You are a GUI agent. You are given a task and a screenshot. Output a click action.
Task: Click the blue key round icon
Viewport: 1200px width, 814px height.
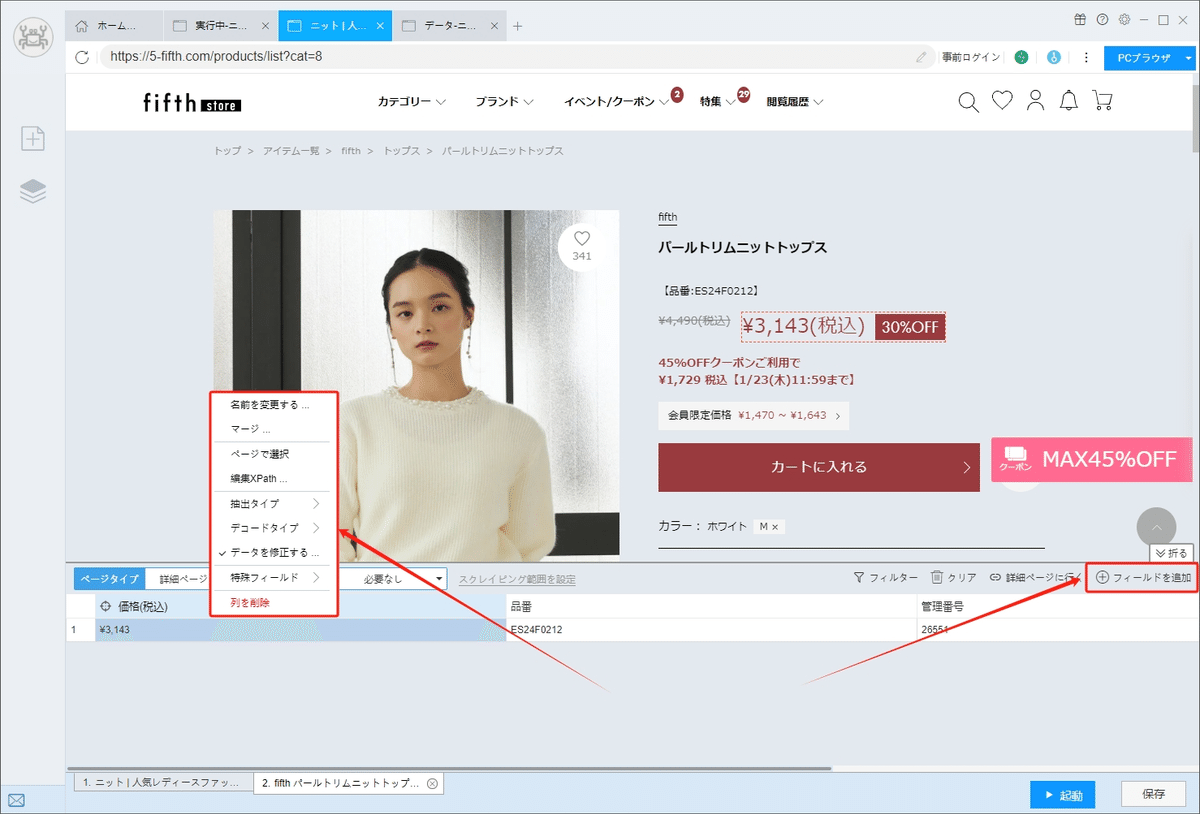(1053, 58)
